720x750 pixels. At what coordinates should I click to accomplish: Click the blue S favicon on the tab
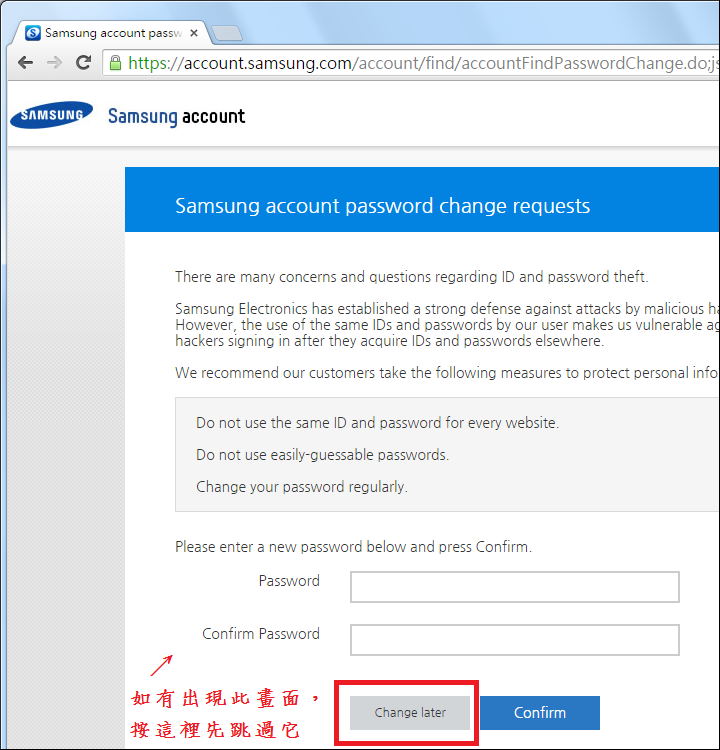(33, 33)
